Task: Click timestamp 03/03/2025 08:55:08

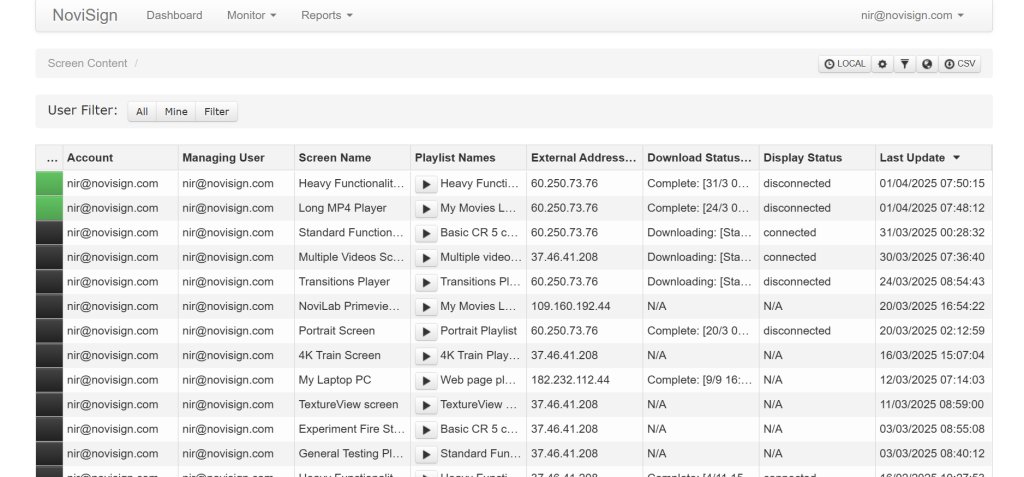Action: pos(932,429)
